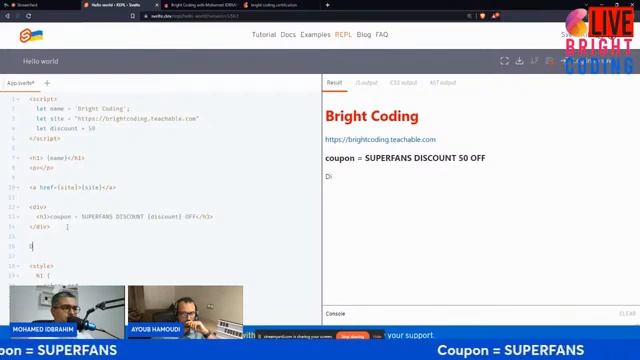
Task: Close the Hello world REPL tab
Action: pyautogui.click(x=157, y=5)
